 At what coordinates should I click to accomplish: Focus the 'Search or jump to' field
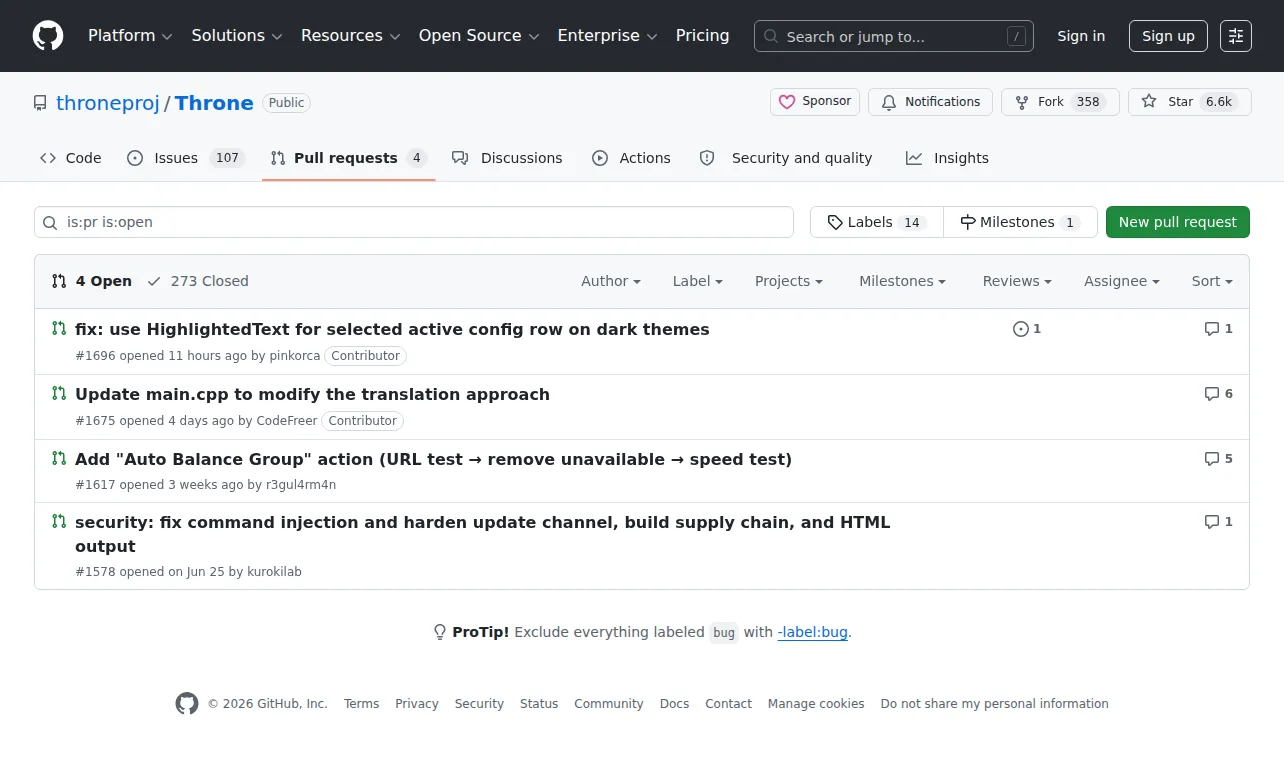click(894, 36)
